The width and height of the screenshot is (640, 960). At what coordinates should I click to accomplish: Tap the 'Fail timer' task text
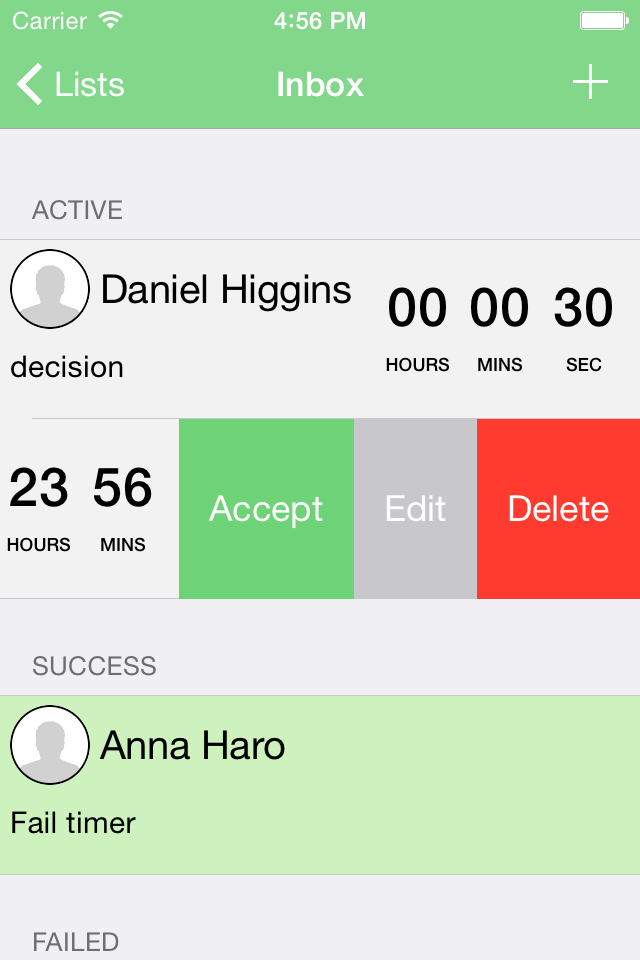tap(73, 823)
